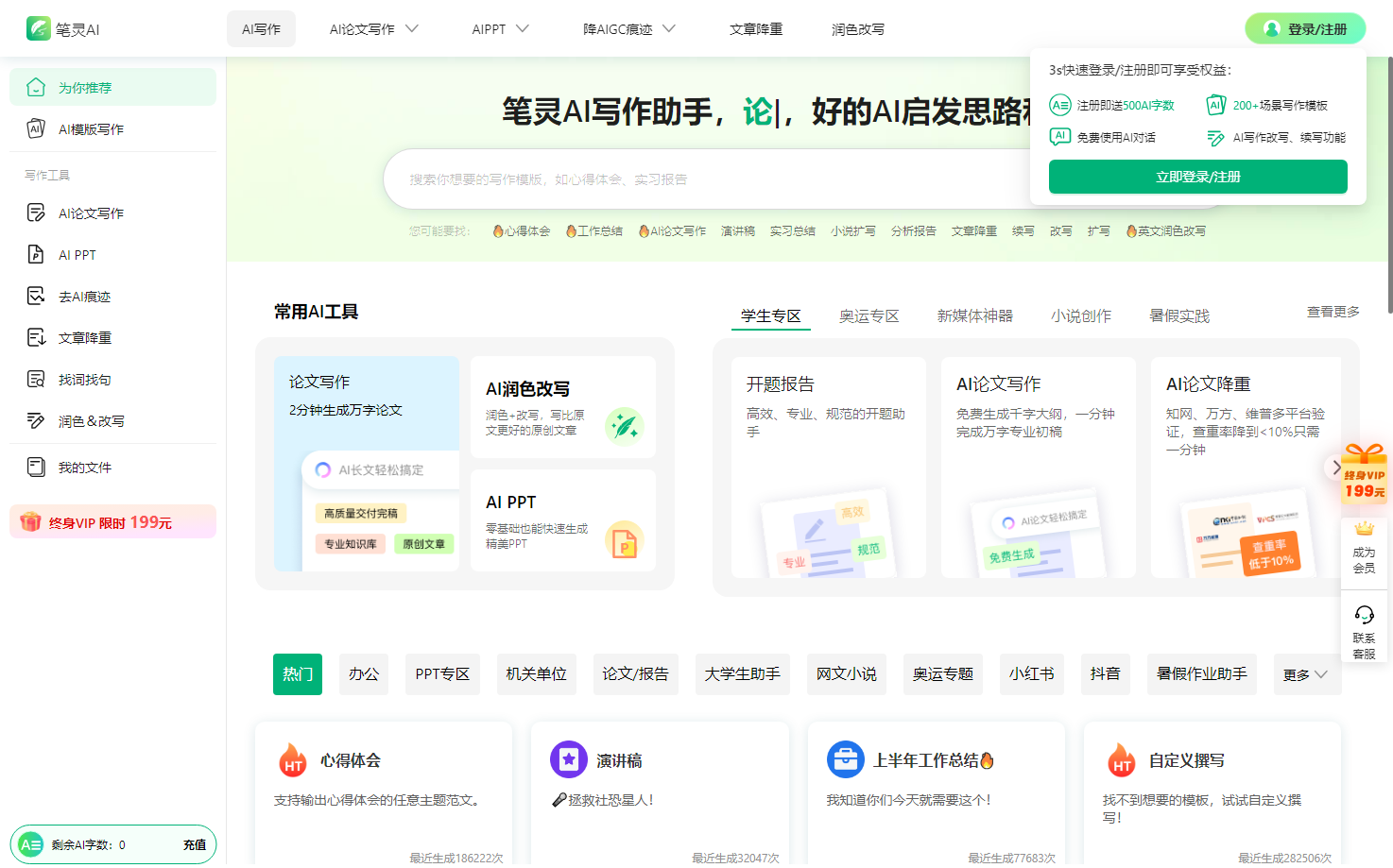The image size is (1393, 868).
Task: Click the 英文润色改写 suggested search link
Action: tap(1165, 230)
